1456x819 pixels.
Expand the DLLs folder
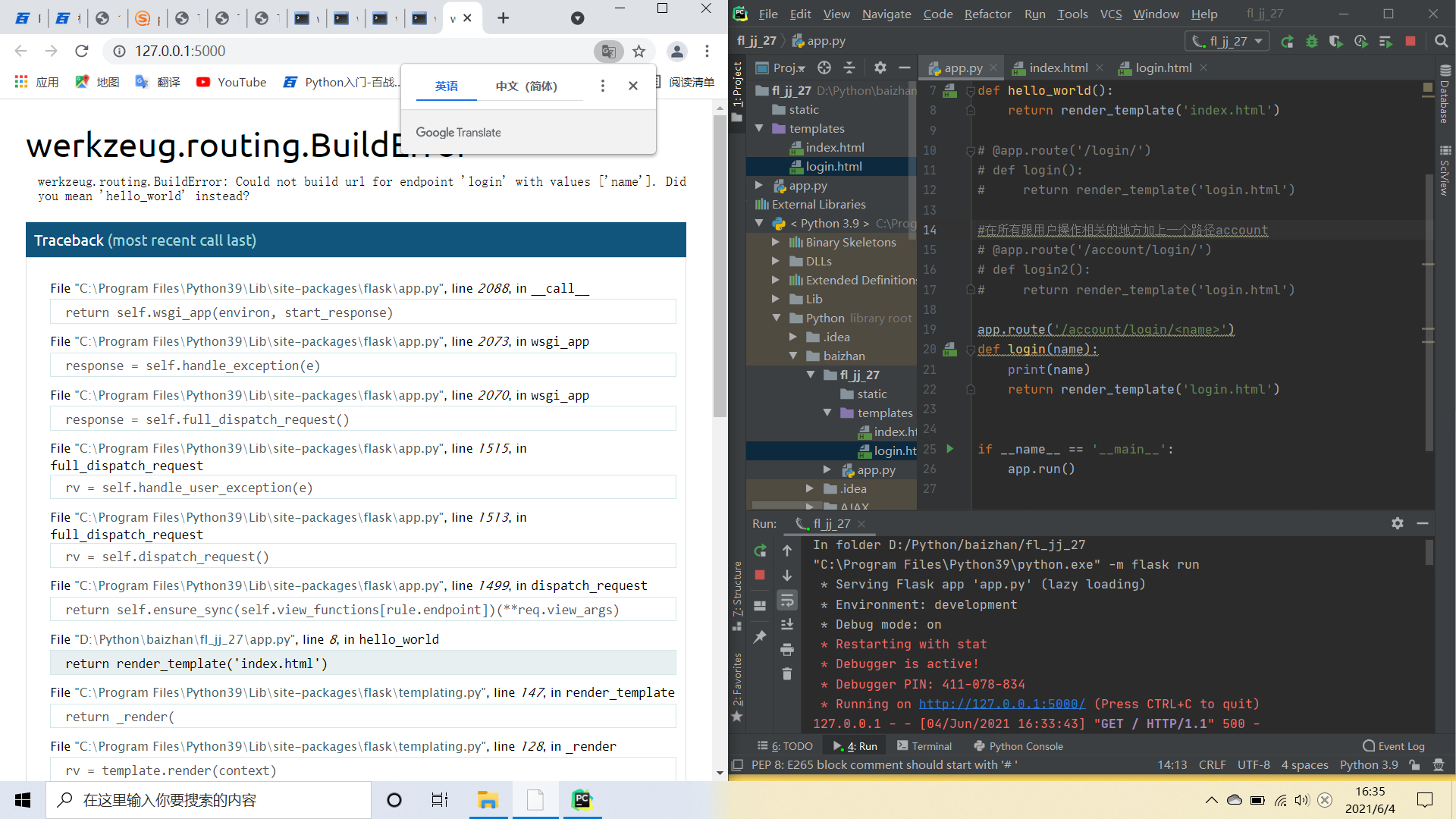[x=776, y=262]
